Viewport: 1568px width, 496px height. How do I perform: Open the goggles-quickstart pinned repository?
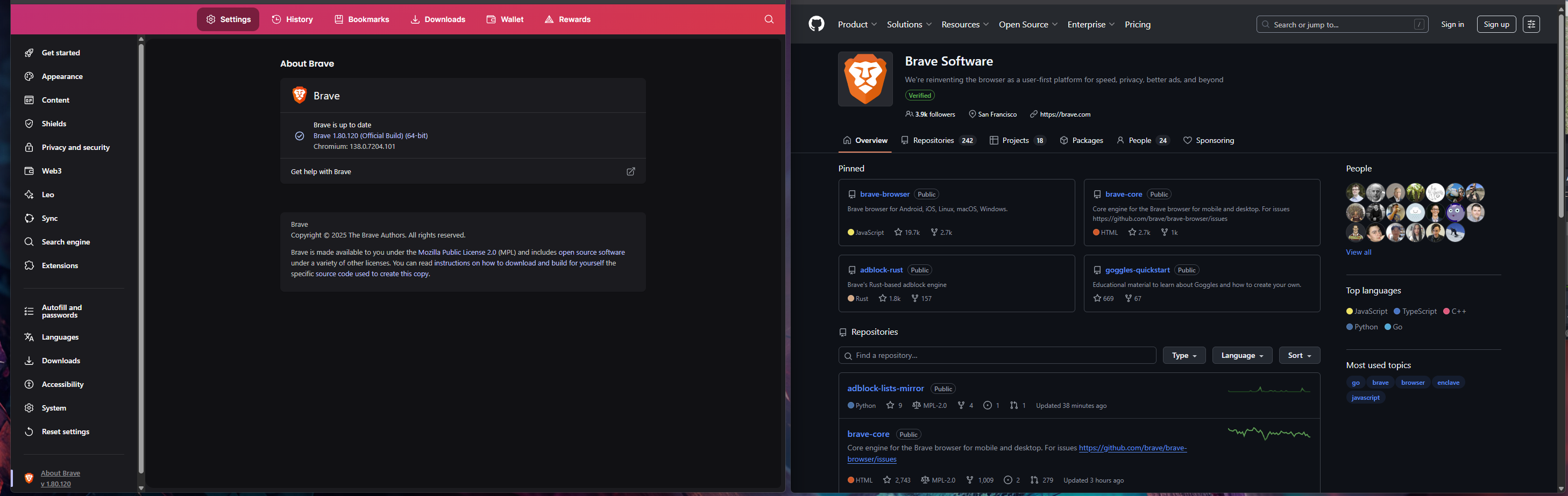click(1137, 270)
